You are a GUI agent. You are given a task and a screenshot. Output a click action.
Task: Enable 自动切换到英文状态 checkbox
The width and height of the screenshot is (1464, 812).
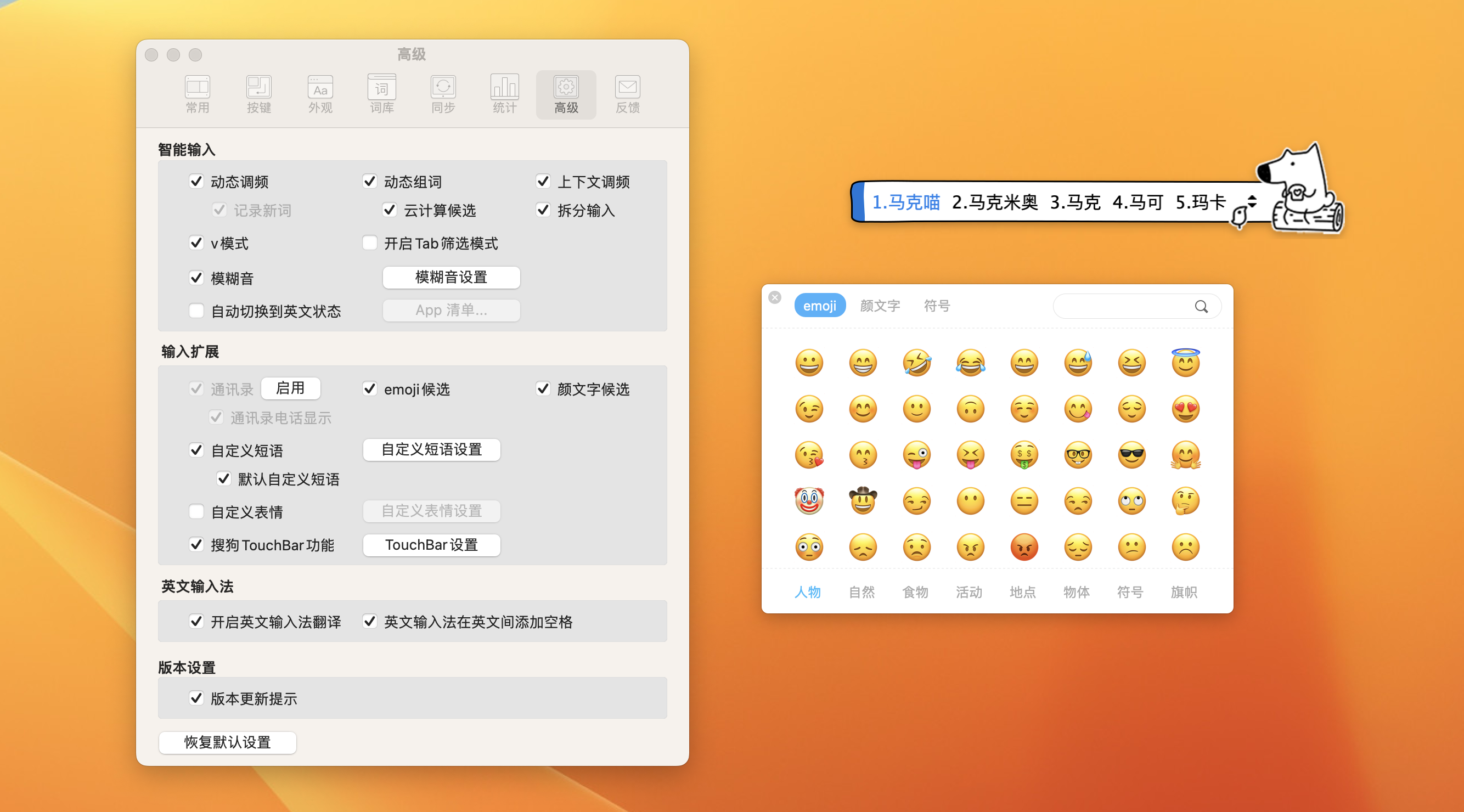click(196, 311)
